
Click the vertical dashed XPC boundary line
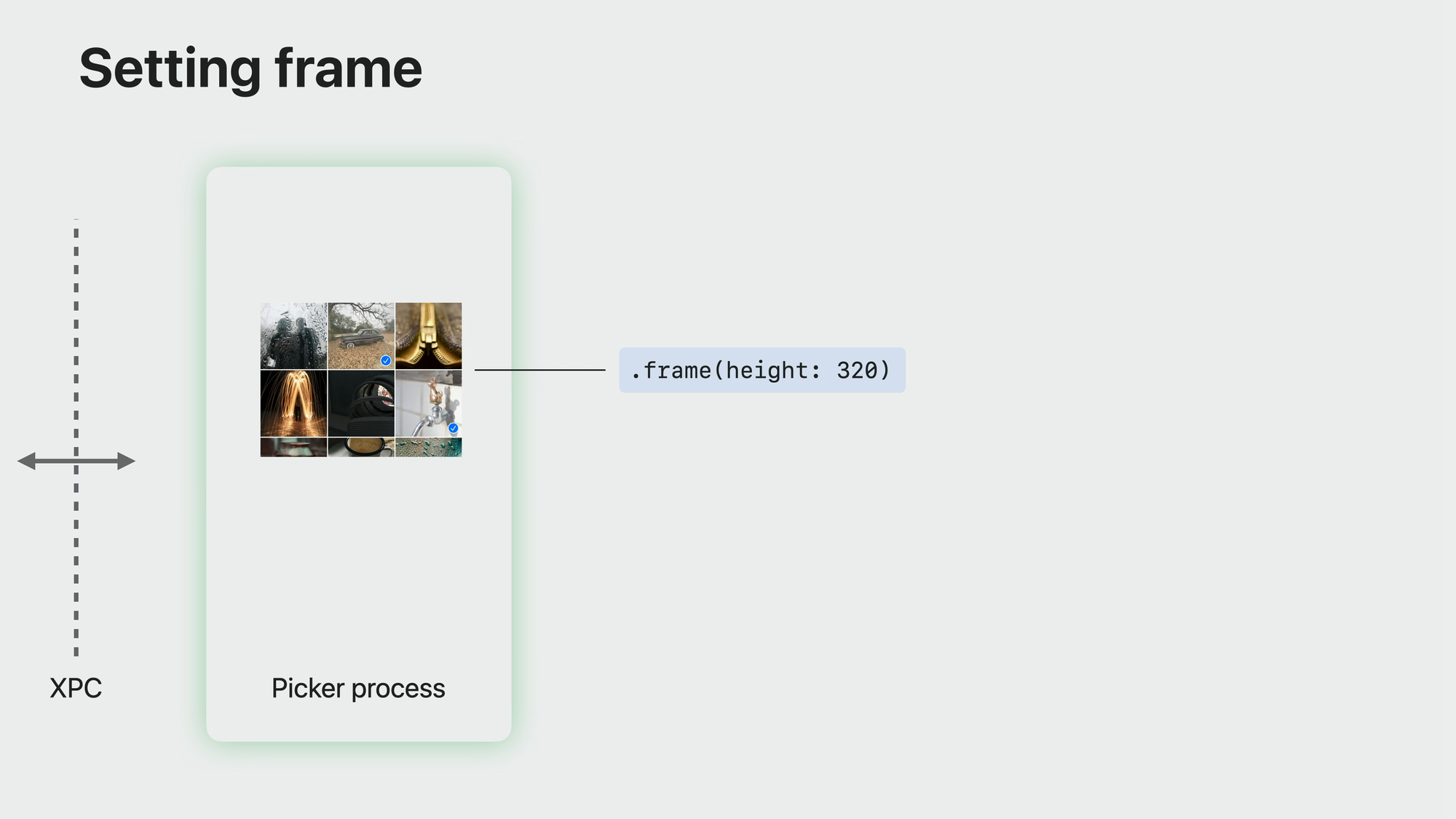pyautogui.click(x=76, y=328)
